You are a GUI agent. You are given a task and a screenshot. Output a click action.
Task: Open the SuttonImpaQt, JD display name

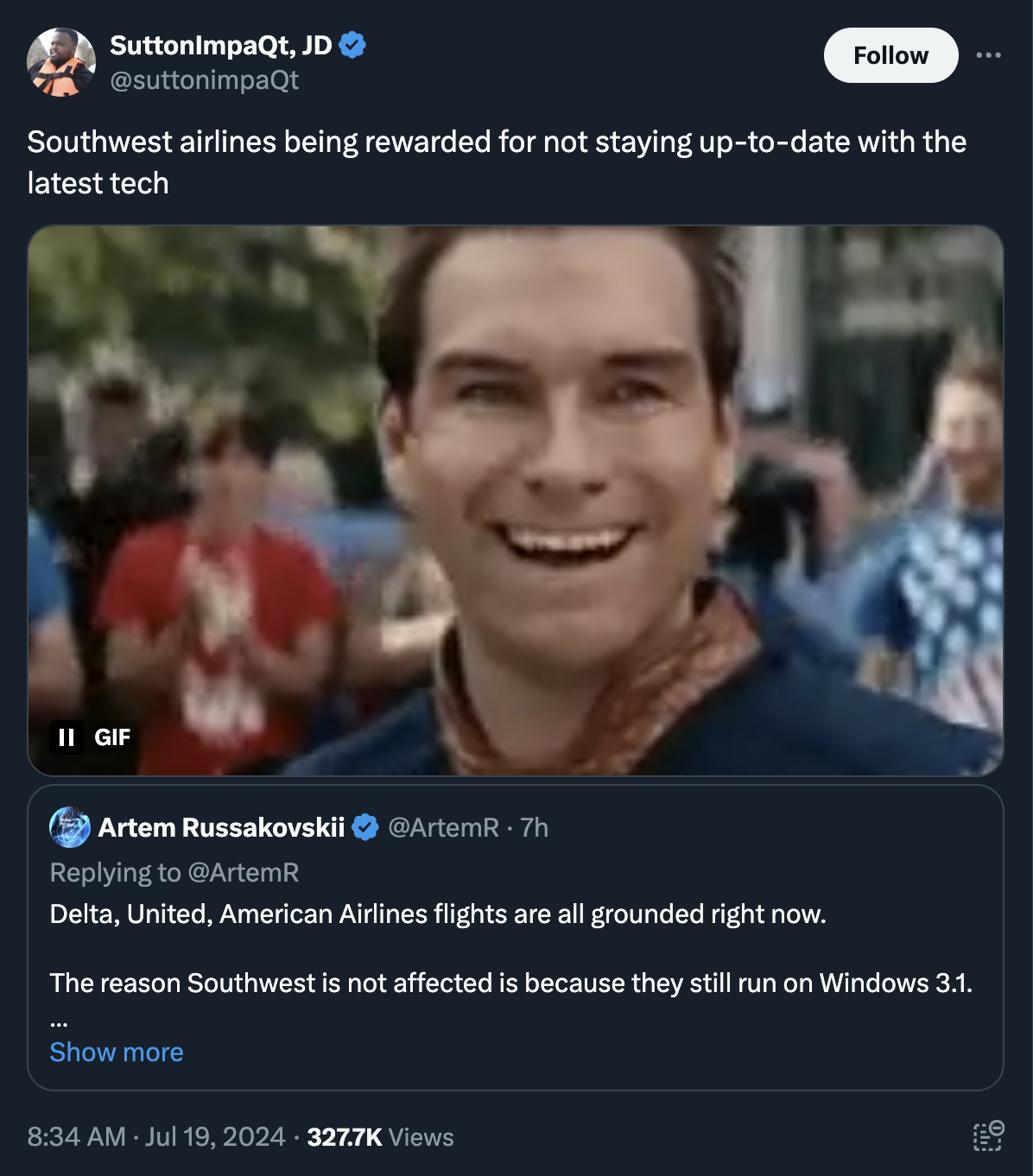click(x=220, y=45)
